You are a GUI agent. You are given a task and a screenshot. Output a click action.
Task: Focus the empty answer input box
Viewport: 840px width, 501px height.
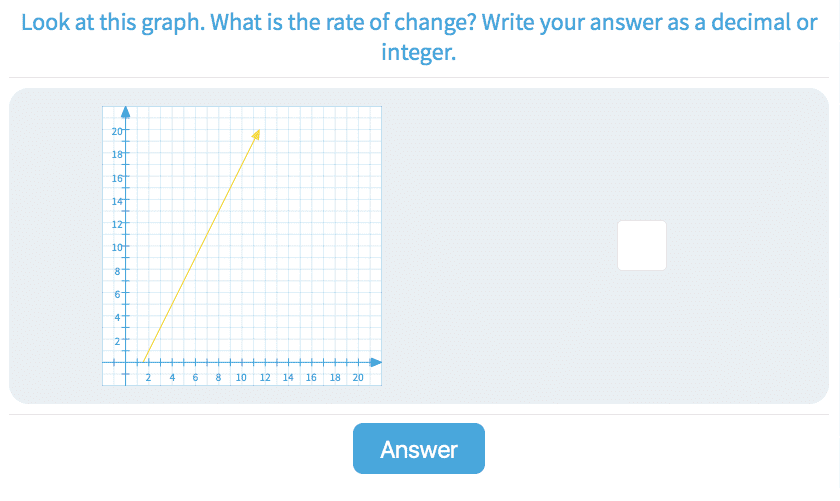coord(641,245)
